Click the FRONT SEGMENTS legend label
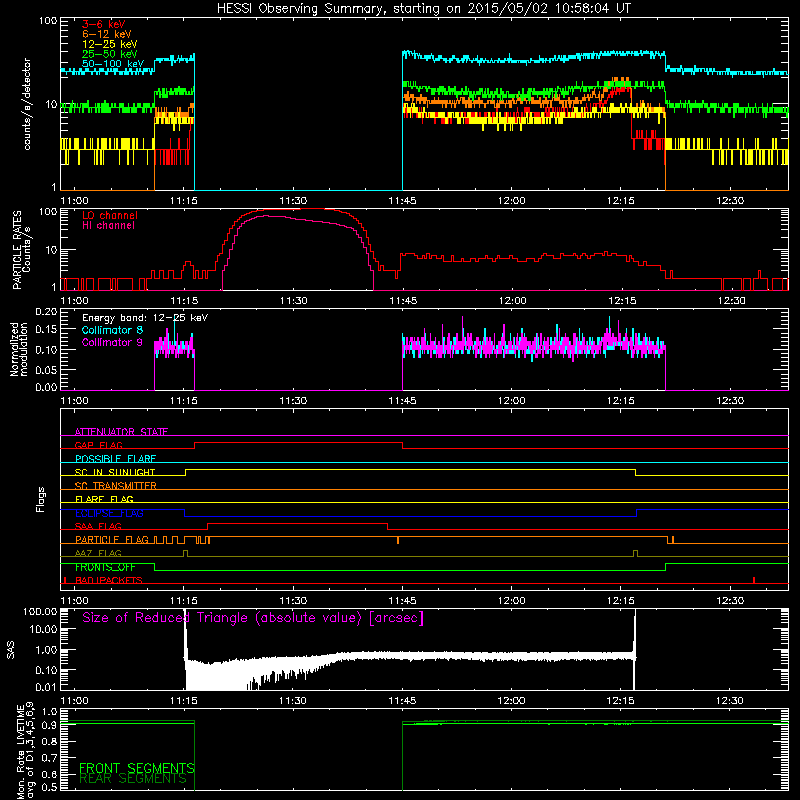This screenshot has height=800, width=800. pos(137,768)
